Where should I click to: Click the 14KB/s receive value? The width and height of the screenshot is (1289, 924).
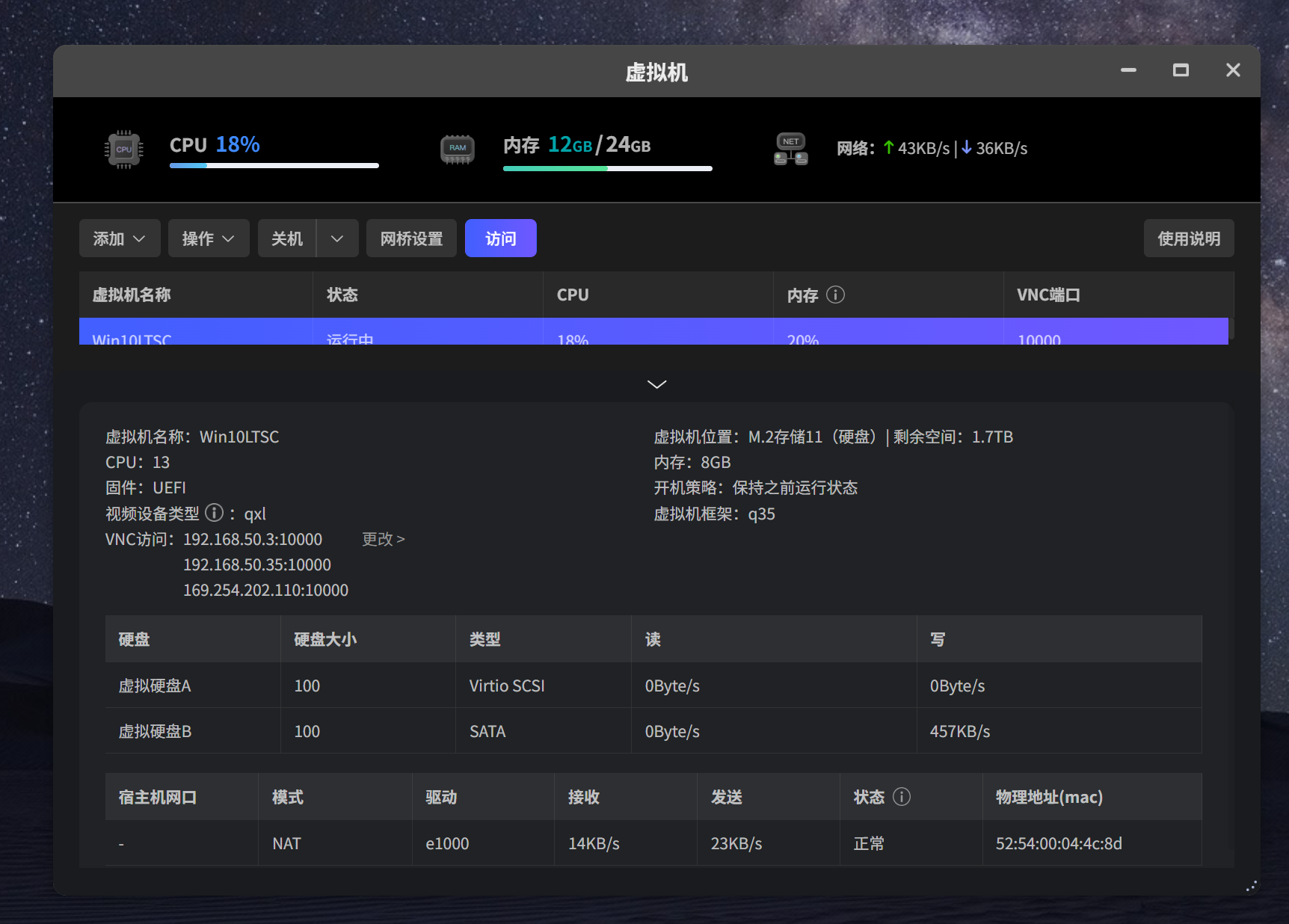(594, 843)
